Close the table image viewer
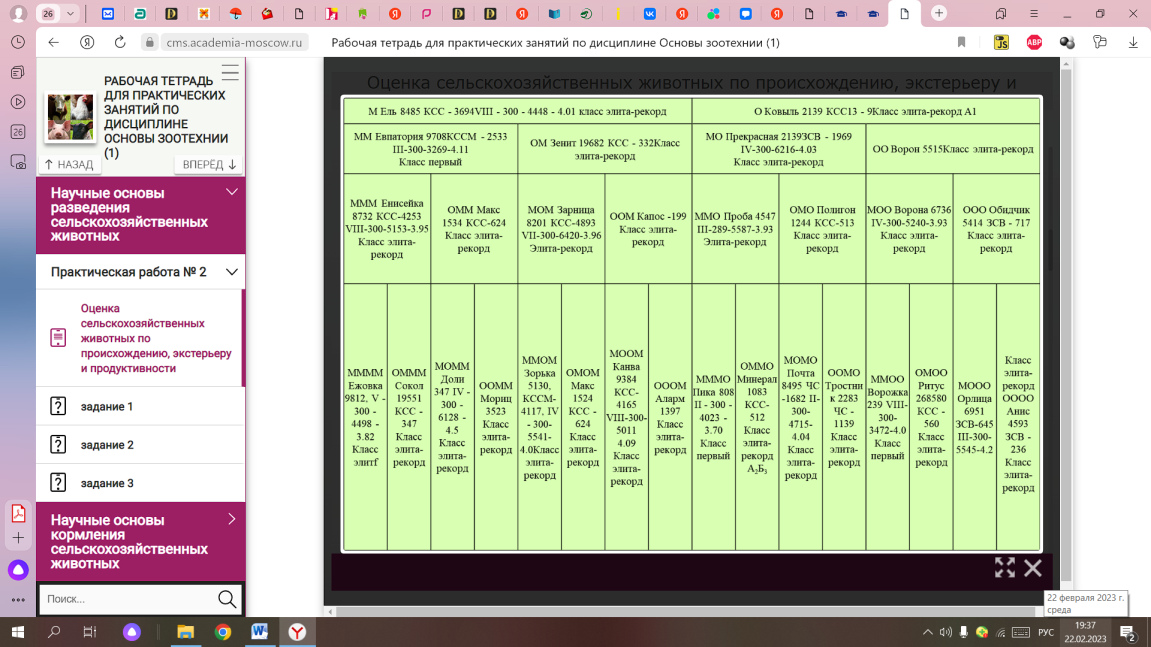The height and width of the screenshot is (647, 1151). point(1033,568)
